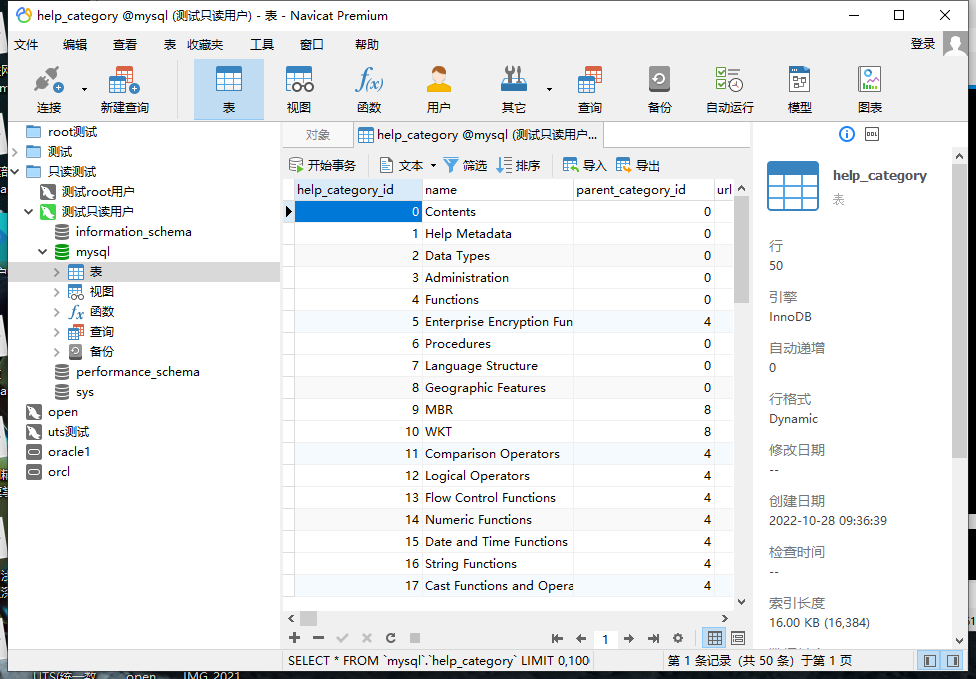Go to the last page icon
The width and height of the screenshot is (976, 679).
[653, 639]
